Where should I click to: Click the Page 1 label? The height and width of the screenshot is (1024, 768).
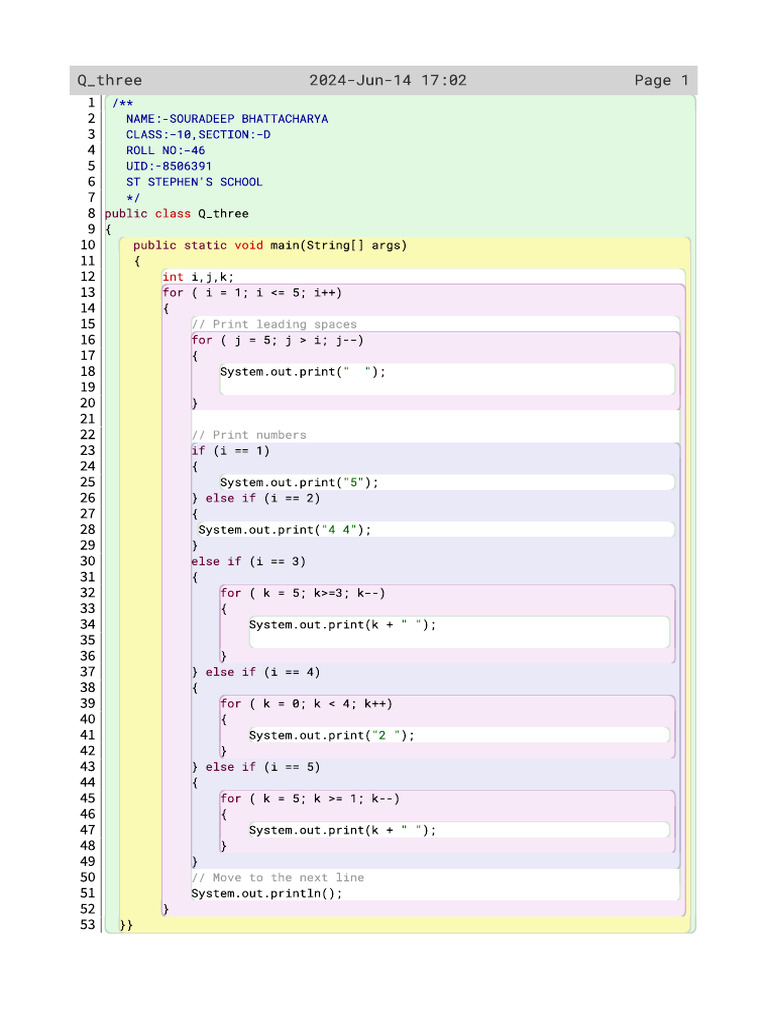tap(661, 80)
